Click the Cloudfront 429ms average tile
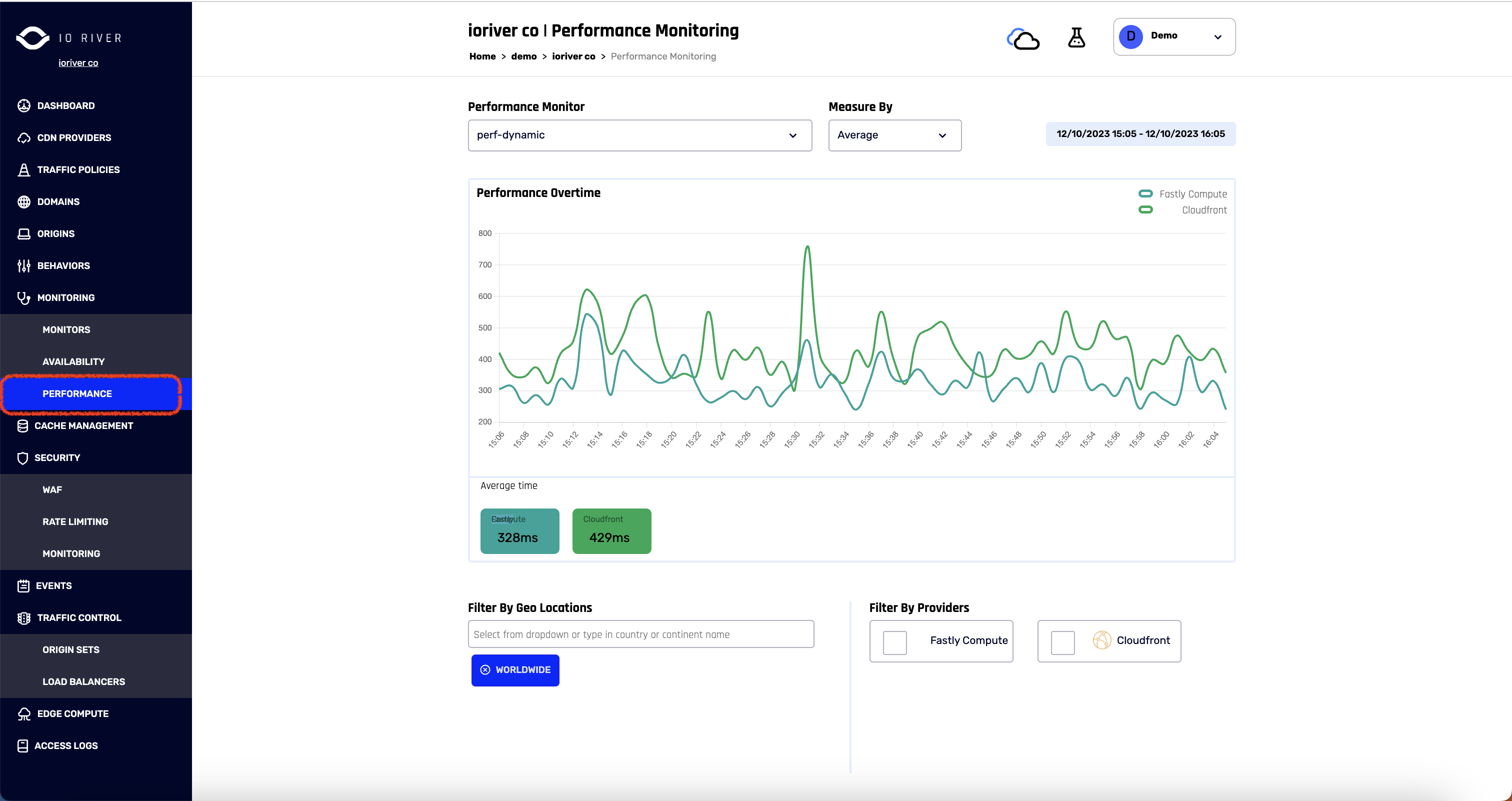Viewport: 1512px width, 801px height. coord(611,531)
